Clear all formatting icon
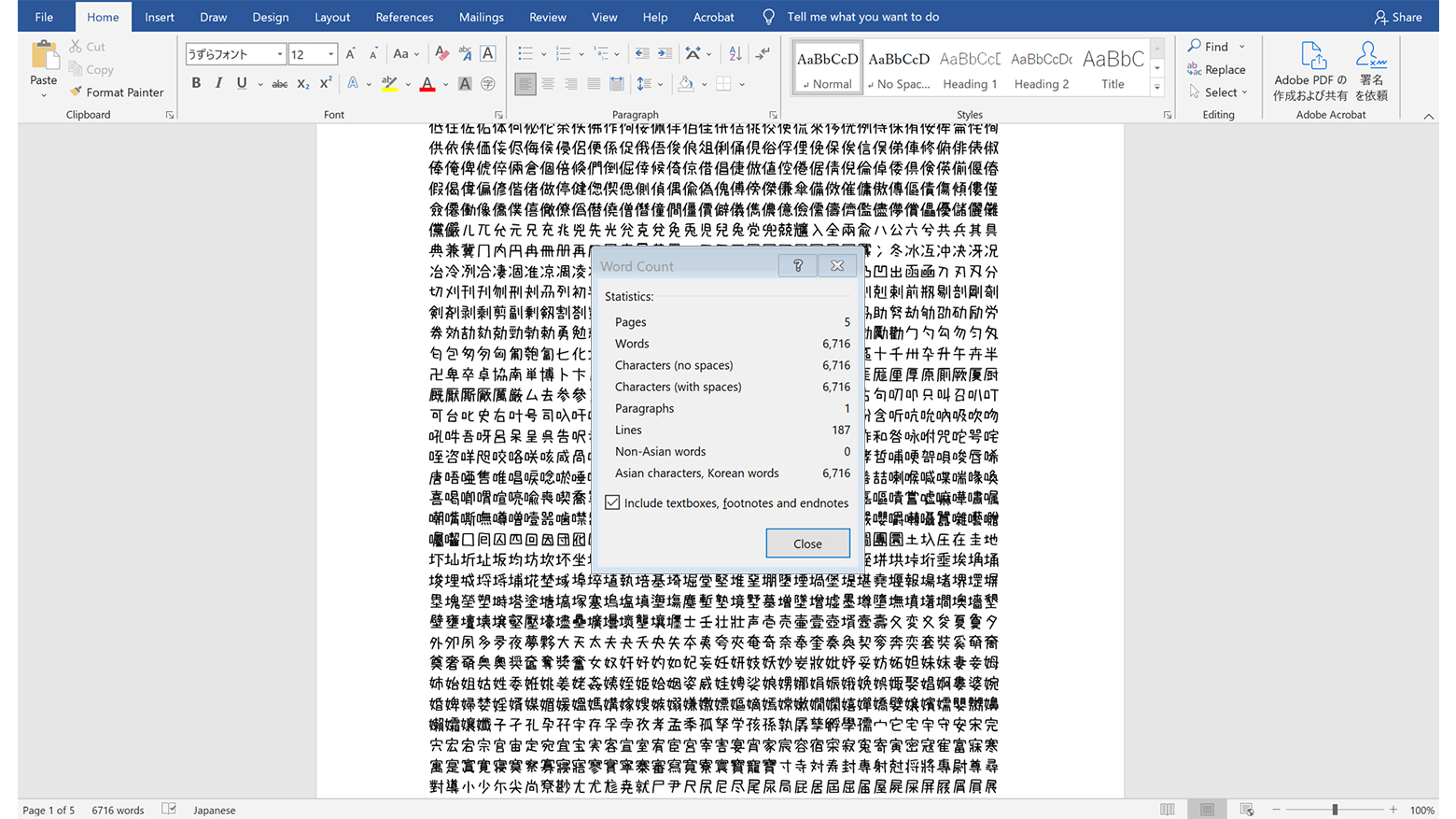Viewport: 1456px width, 819px height. (441, 54)
